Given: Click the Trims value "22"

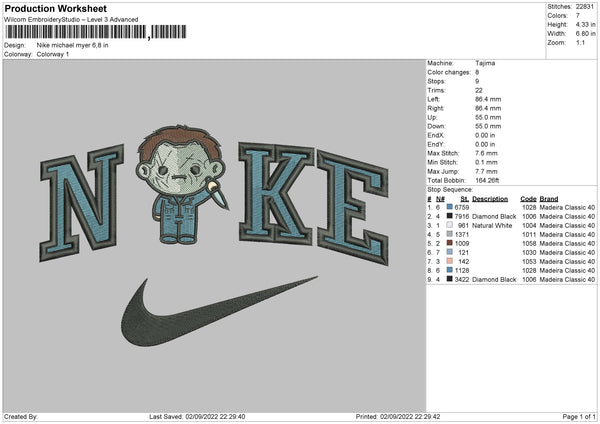Looking at the screenshot, I should [479, 90].
